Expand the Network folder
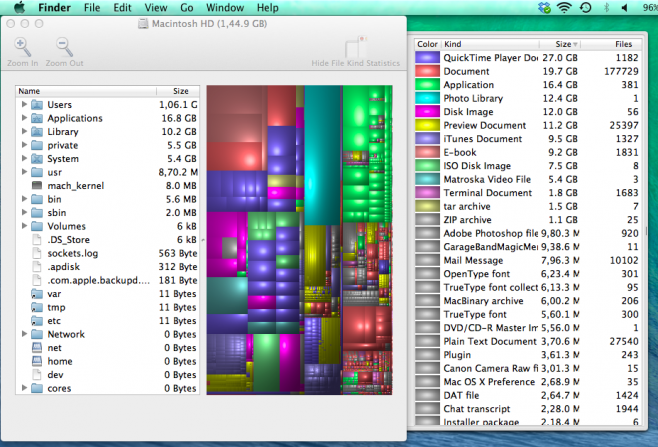The width and height of the screenshot is (658, 447). tap(24, 334)
